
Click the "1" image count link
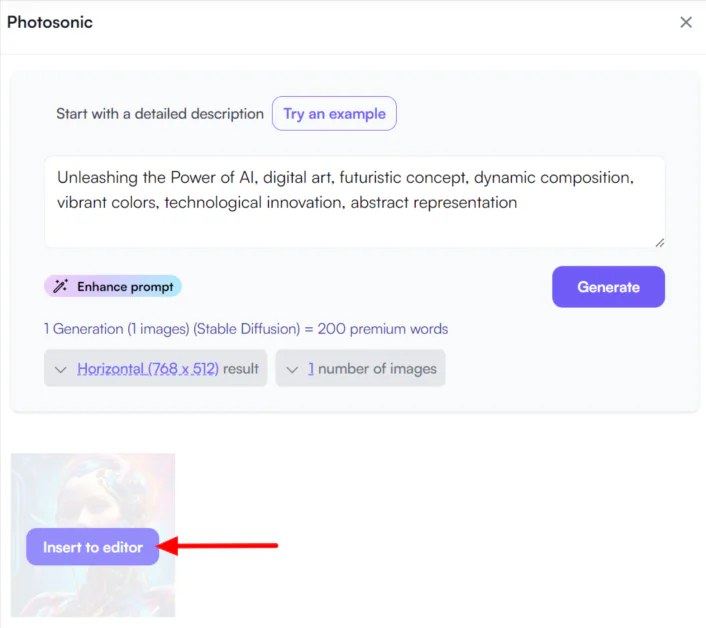click(x=311, y=369)
